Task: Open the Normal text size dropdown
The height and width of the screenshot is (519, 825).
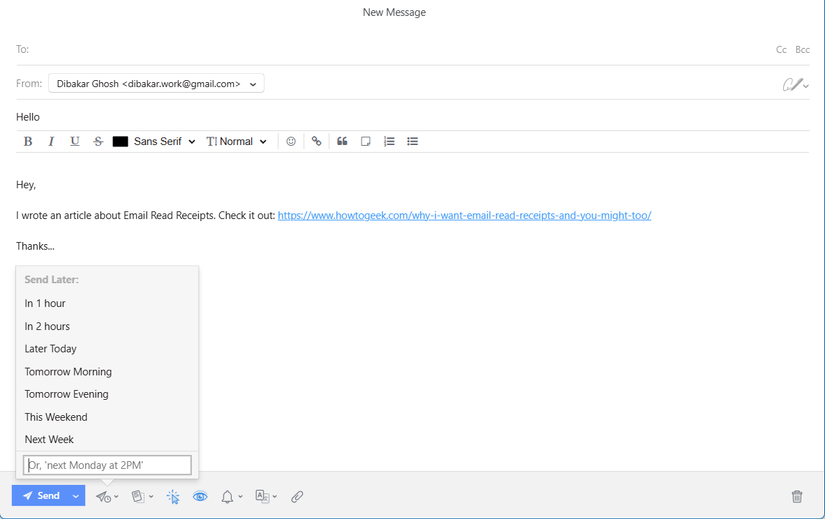Action: pos(237,141)
